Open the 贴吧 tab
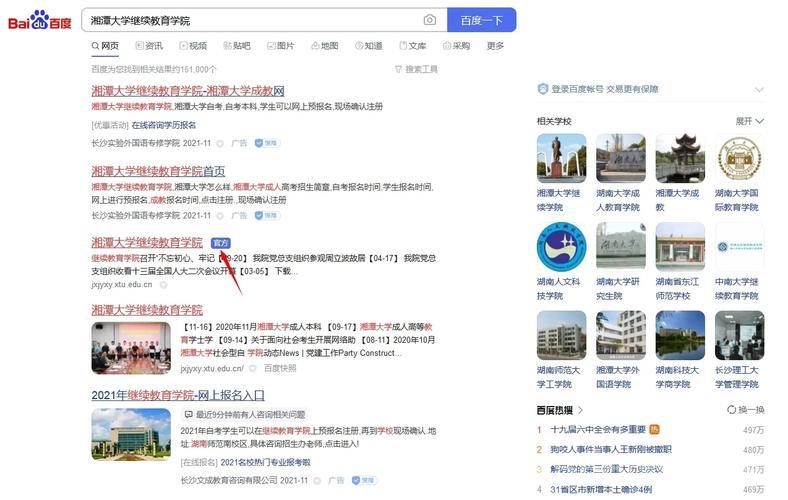The width and height of the screenshot is (788, 500). pos(237,46)
